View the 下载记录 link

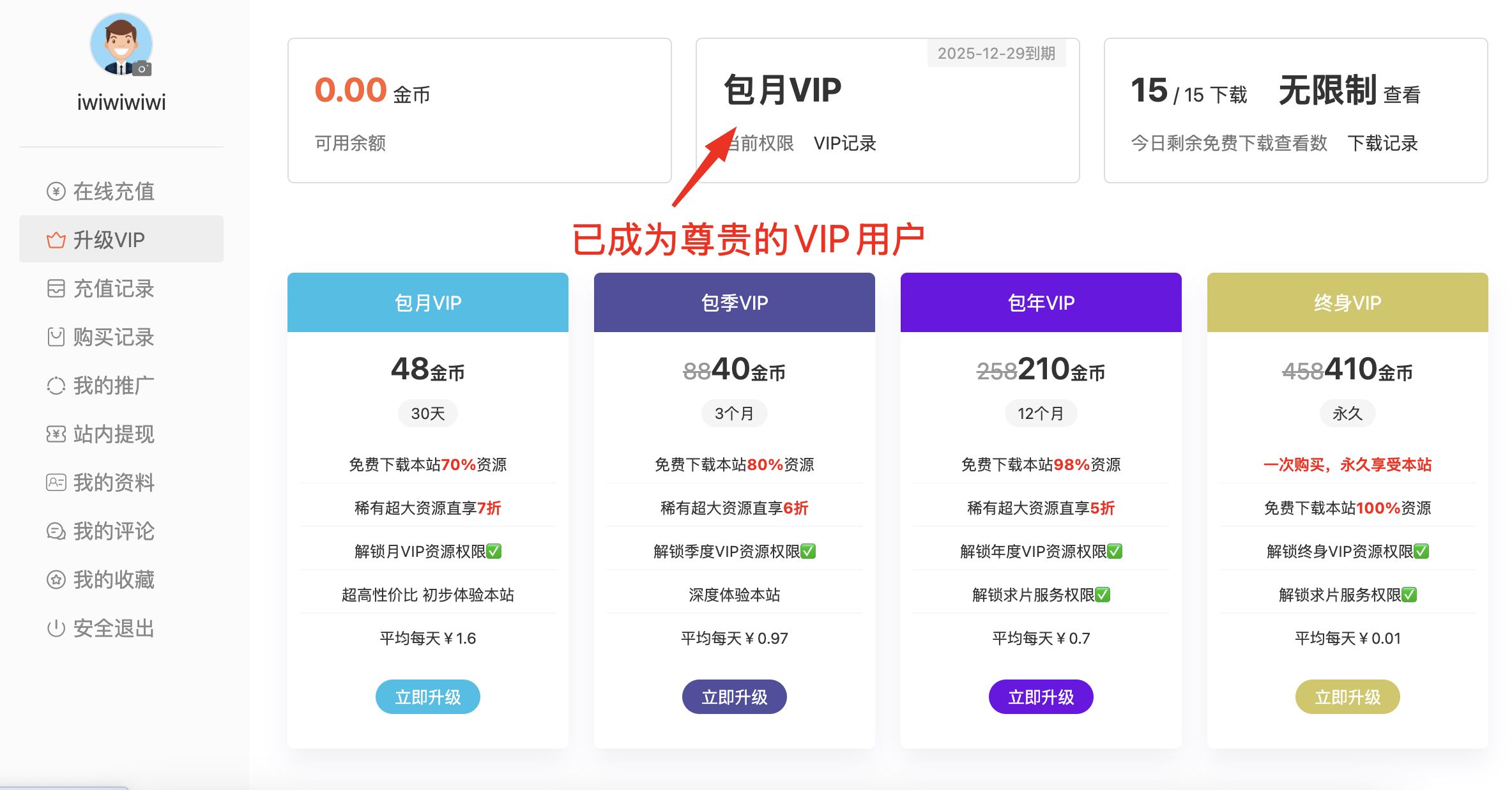[x=1382, y=143]
